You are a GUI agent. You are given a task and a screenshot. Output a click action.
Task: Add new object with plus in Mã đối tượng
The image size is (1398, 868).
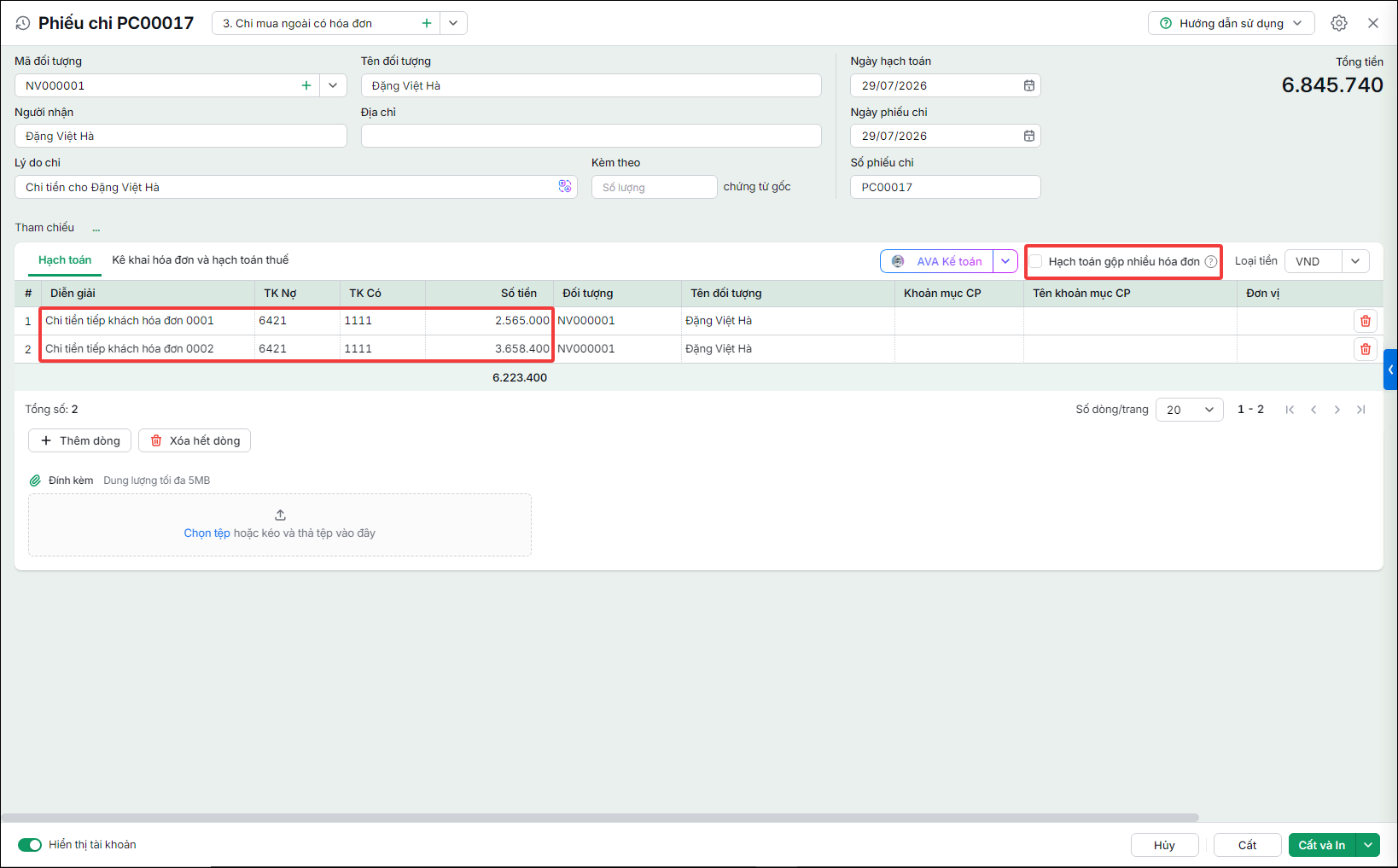click(x=306, y=85)
